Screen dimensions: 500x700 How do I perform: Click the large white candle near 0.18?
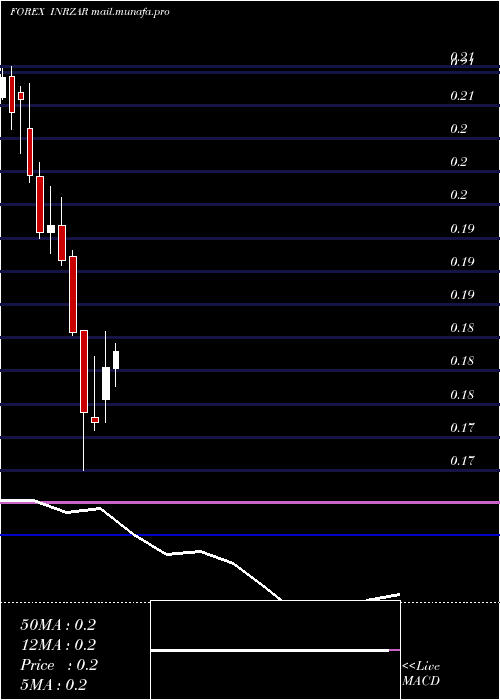point(106,383)
